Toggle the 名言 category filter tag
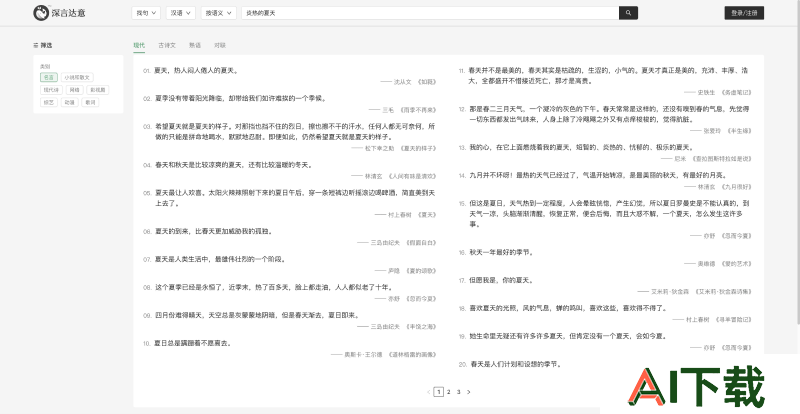This screenshot has width=800, height=414. tap(49, 78)
